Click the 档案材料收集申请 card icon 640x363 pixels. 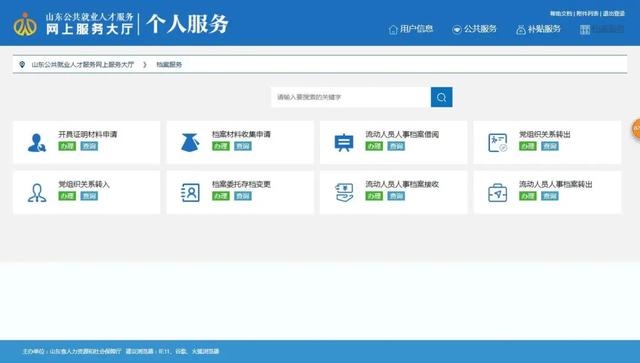pyautogui.click(x=190, y=143)
